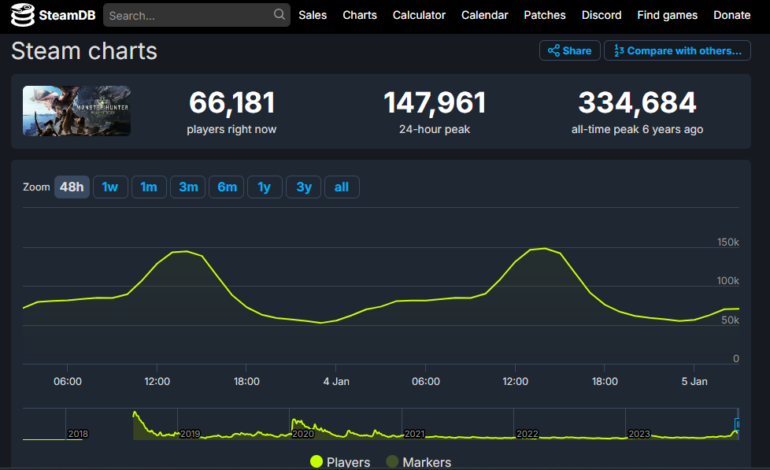
Task: Toggle the Players series in legend
Action: pos(340,462)
